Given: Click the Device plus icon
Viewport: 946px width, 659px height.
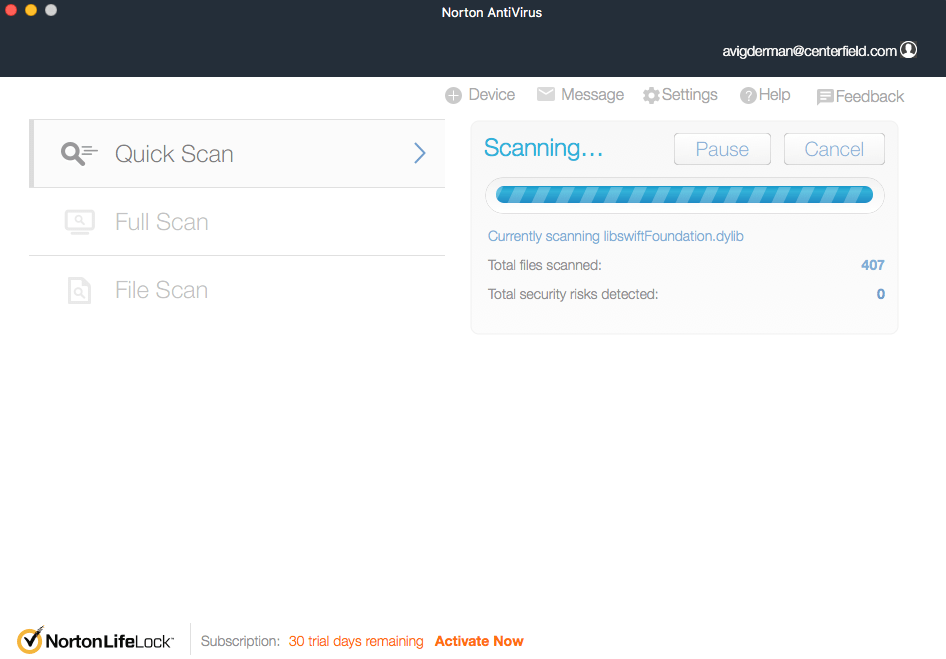Looking at the screenshot, I should 453,94.
